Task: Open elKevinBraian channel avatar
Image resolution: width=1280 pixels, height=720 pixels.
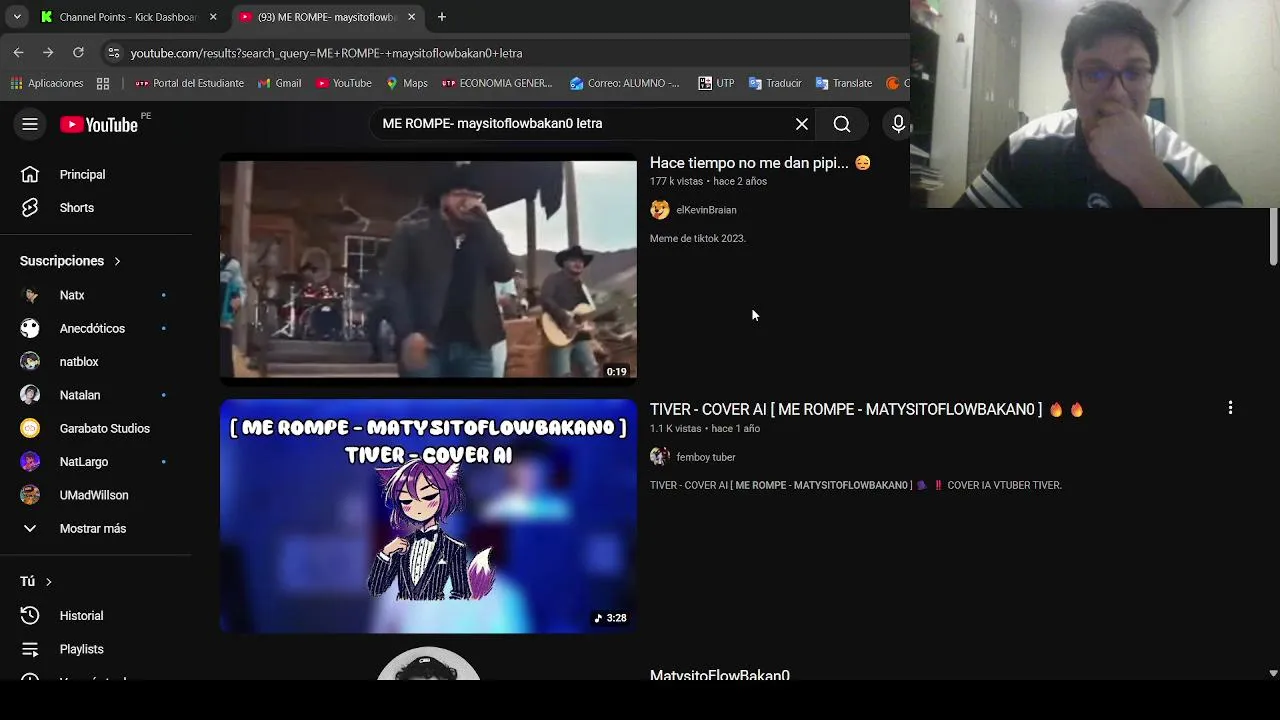Action: [x=660, y=210]
